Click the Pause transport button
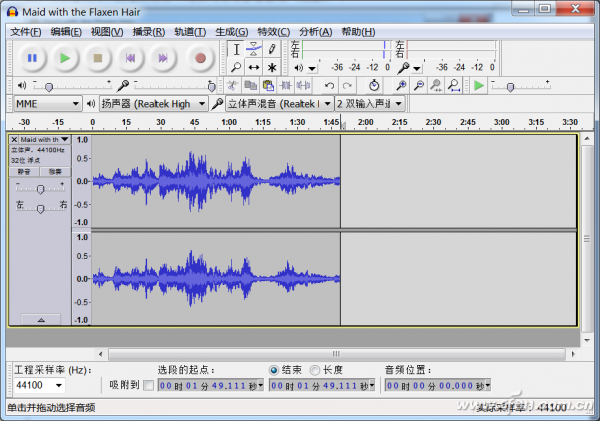600x421 pixels. 32,58
